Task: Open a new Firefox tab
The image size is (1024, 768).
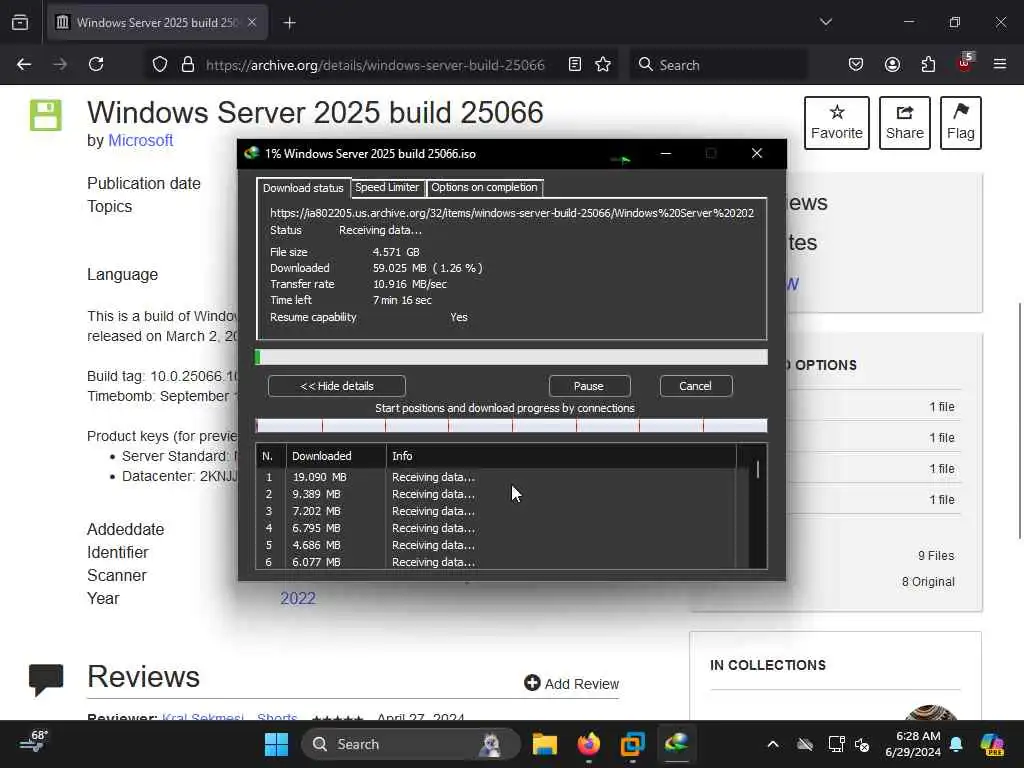Action: click(x=289, y=23)
